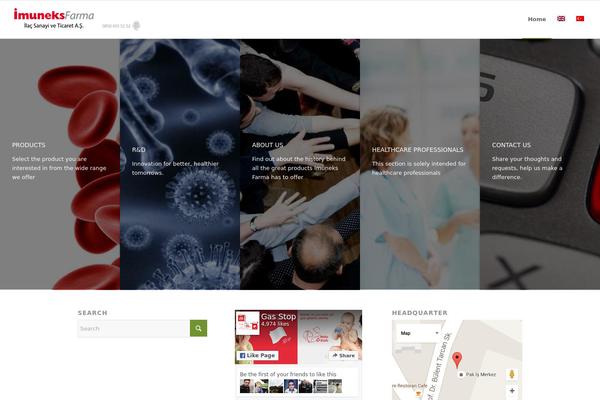Open the CONTACT US panel

point(540,164)
